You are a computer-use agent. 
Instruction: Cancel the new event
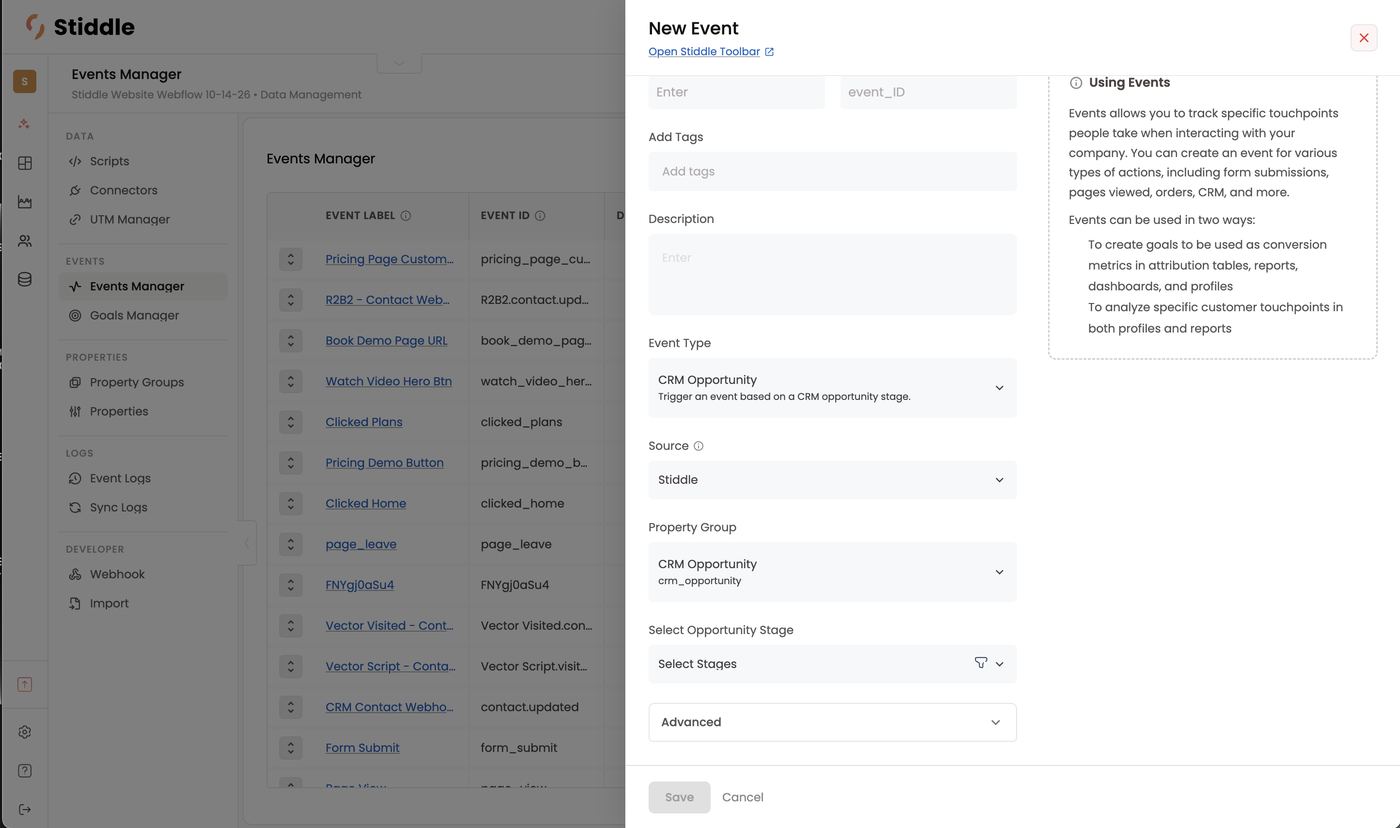(x=742, y=797)
